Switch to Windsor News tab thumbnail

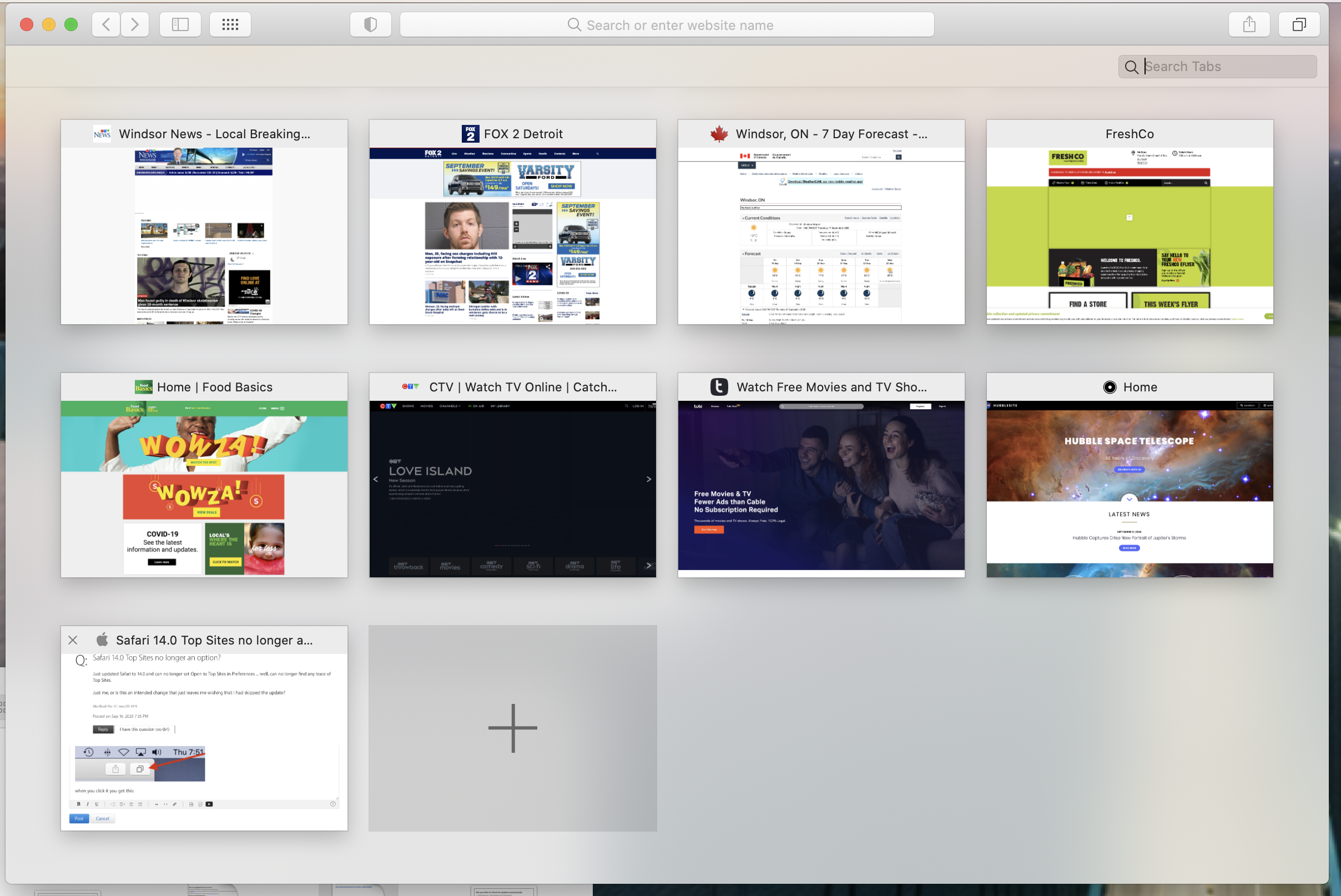(x=204, y=235)
